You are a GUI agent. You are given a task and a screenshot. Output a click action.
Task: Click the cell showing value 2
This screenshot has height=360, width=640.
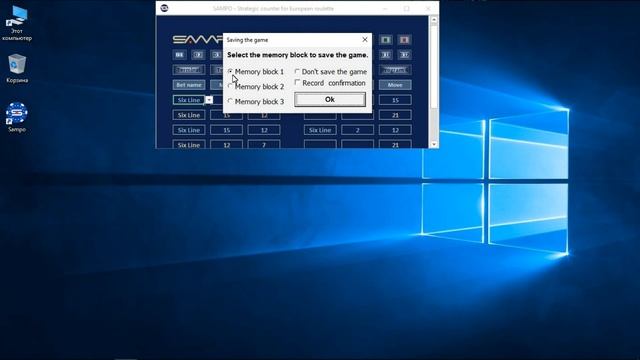[357, 130]
